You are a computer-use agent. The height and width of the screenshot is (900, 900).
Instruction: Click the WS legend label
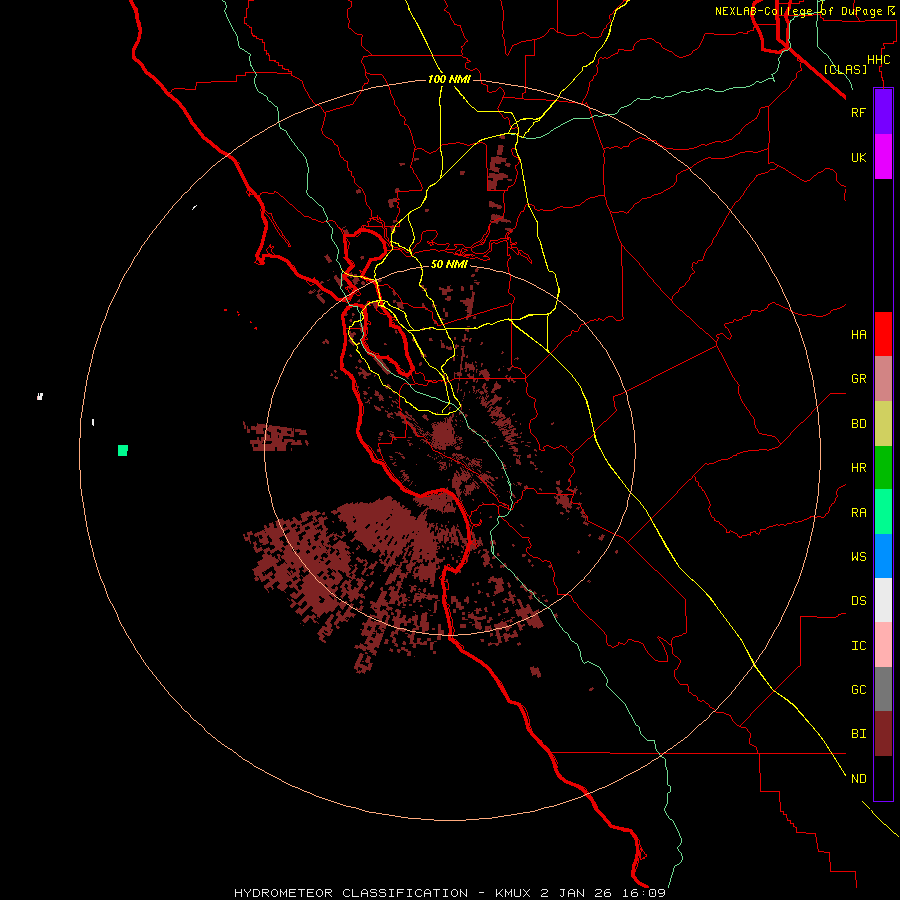coord(858,556)
